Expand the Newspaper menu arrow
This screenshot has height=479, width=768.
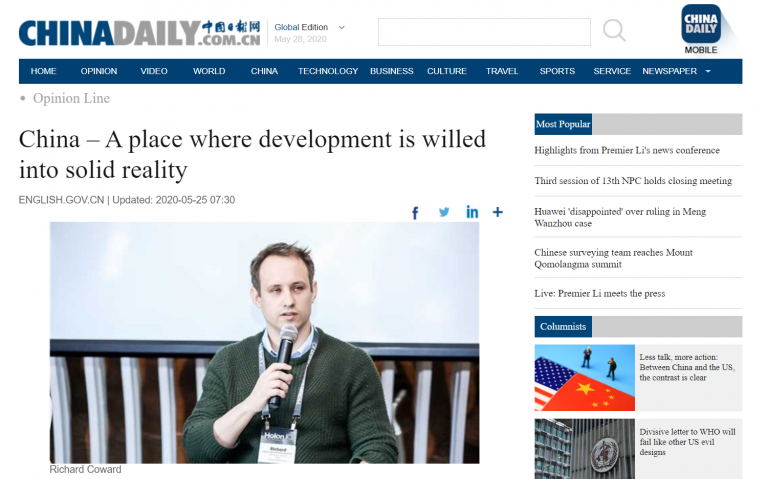pos(708,71)
